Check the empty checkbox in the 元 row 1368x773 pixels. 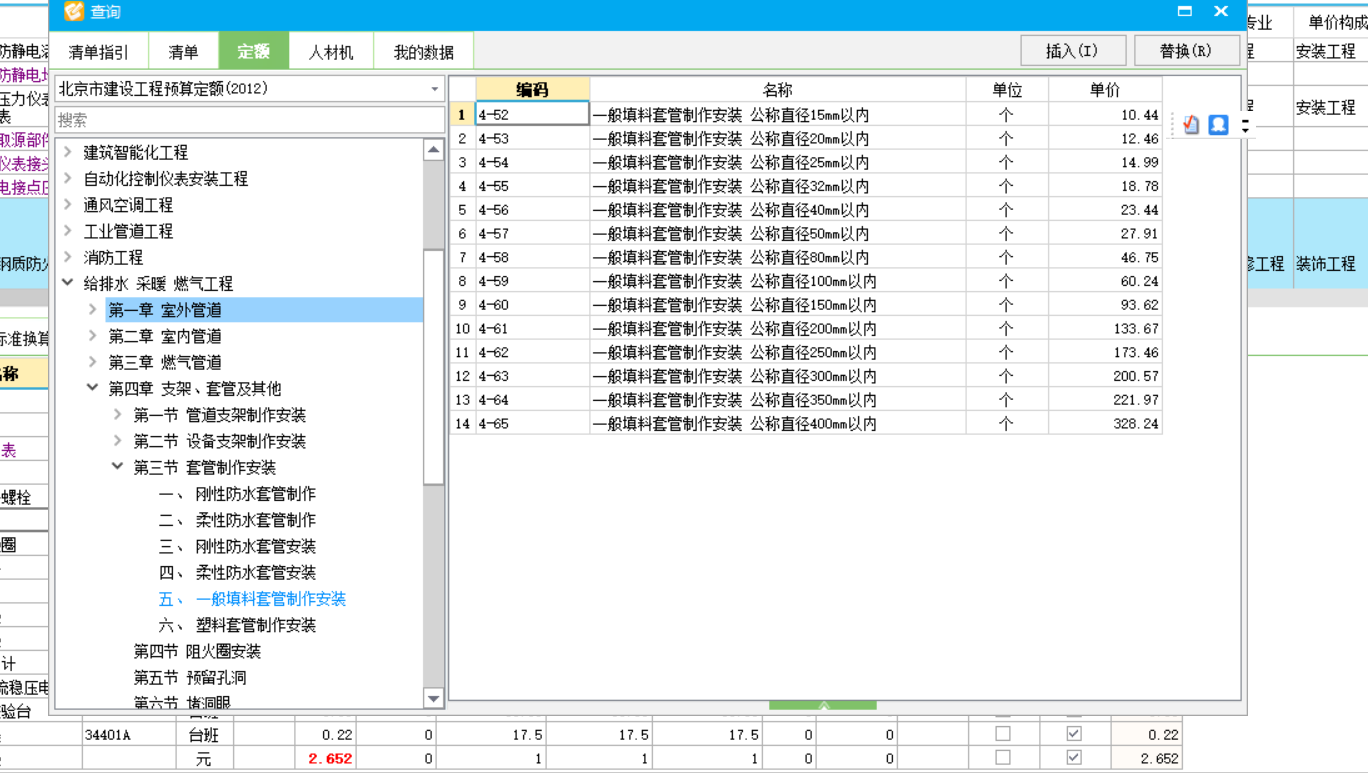(x=1003, y=758)
